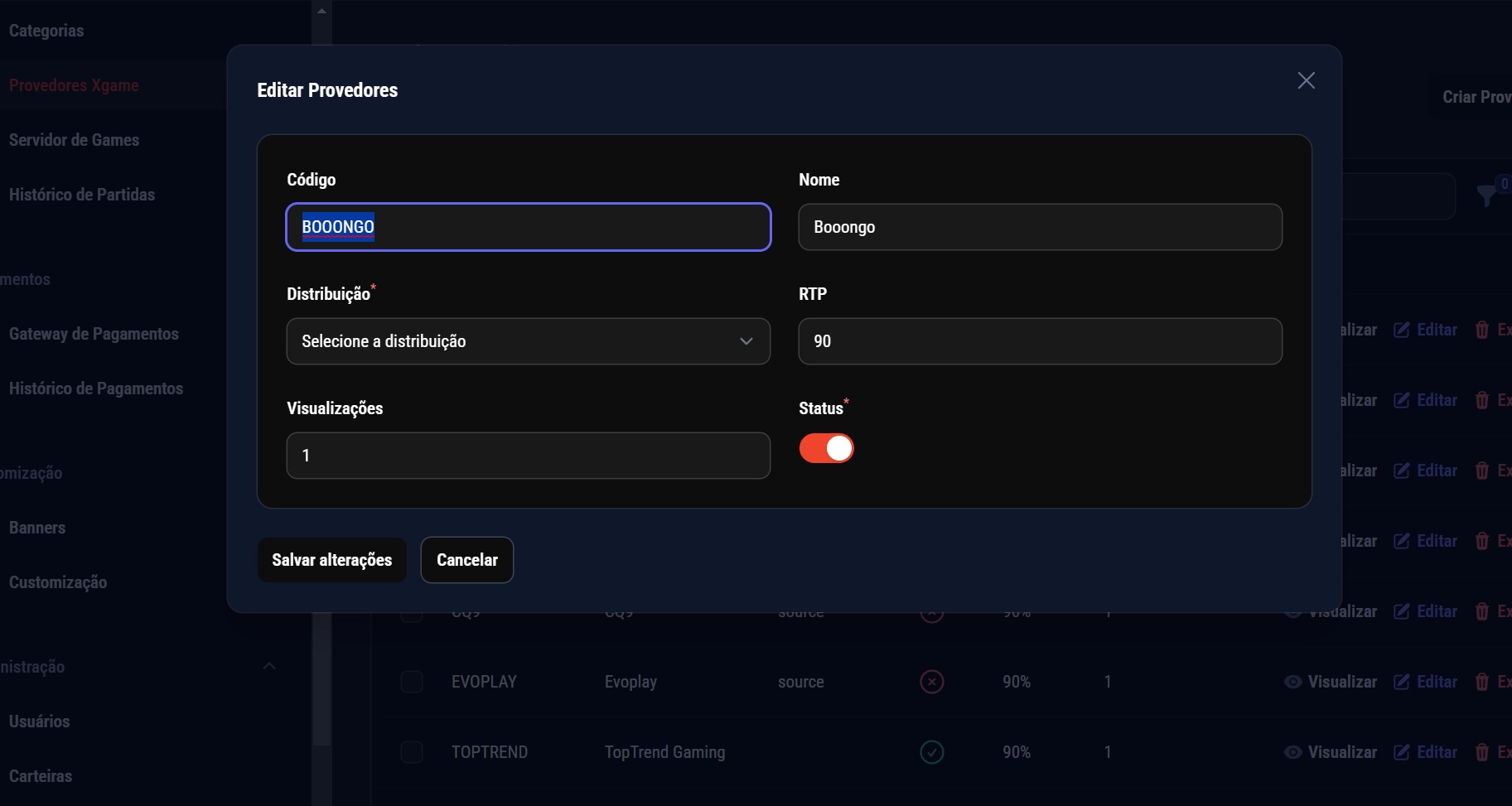Click Salvar alterações button

[x=332, y=560]
